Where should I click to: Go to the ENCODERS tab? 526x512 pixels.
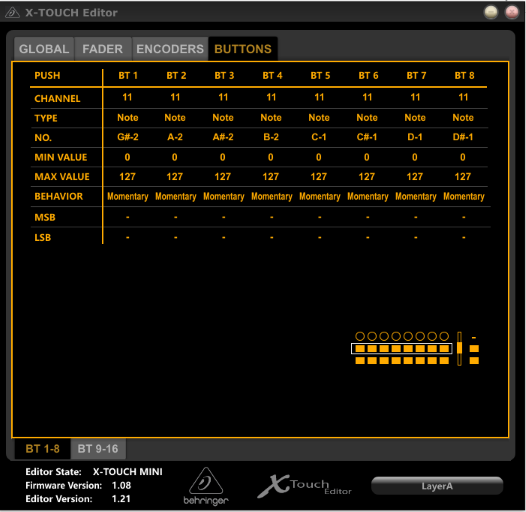coord(170,49)
